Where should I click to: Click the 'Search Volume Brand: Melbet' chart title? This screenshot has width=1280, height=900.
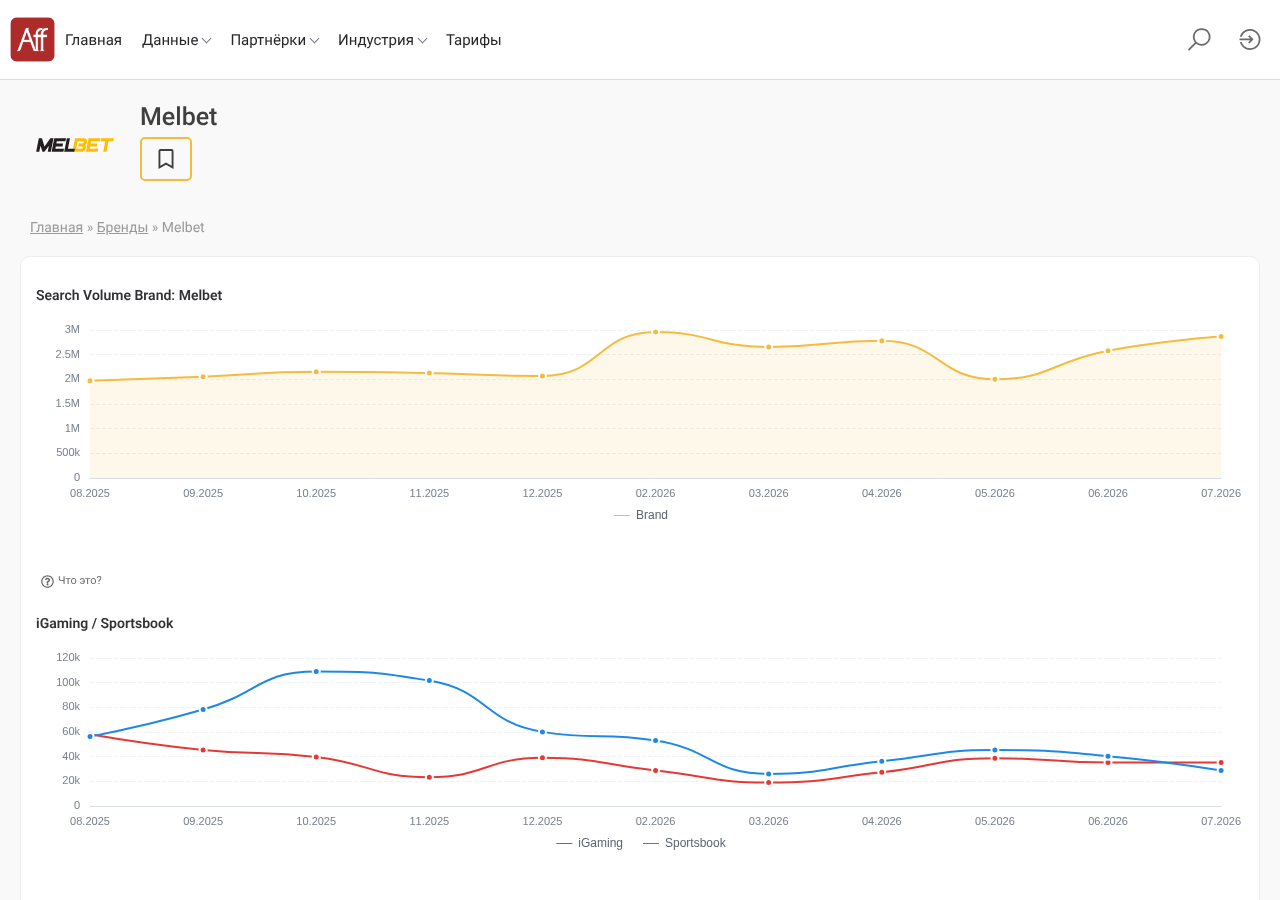[129, 295]
